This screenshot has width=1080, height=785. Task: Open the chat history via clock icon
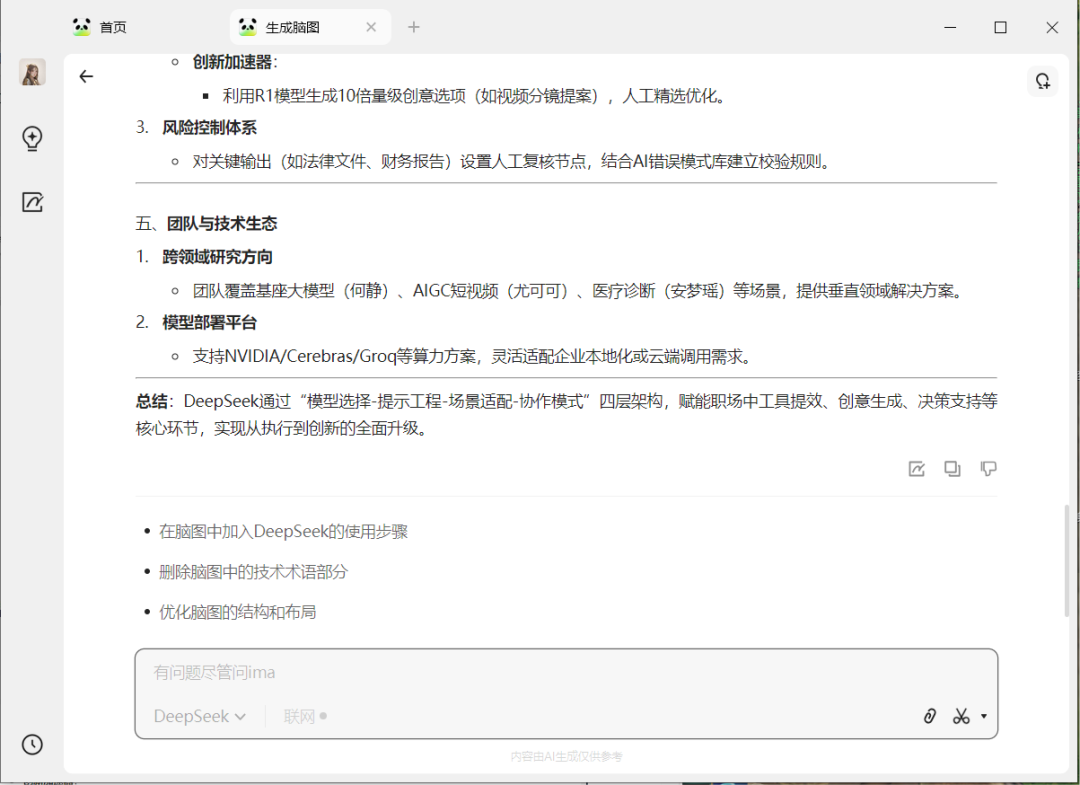point(30,744)
